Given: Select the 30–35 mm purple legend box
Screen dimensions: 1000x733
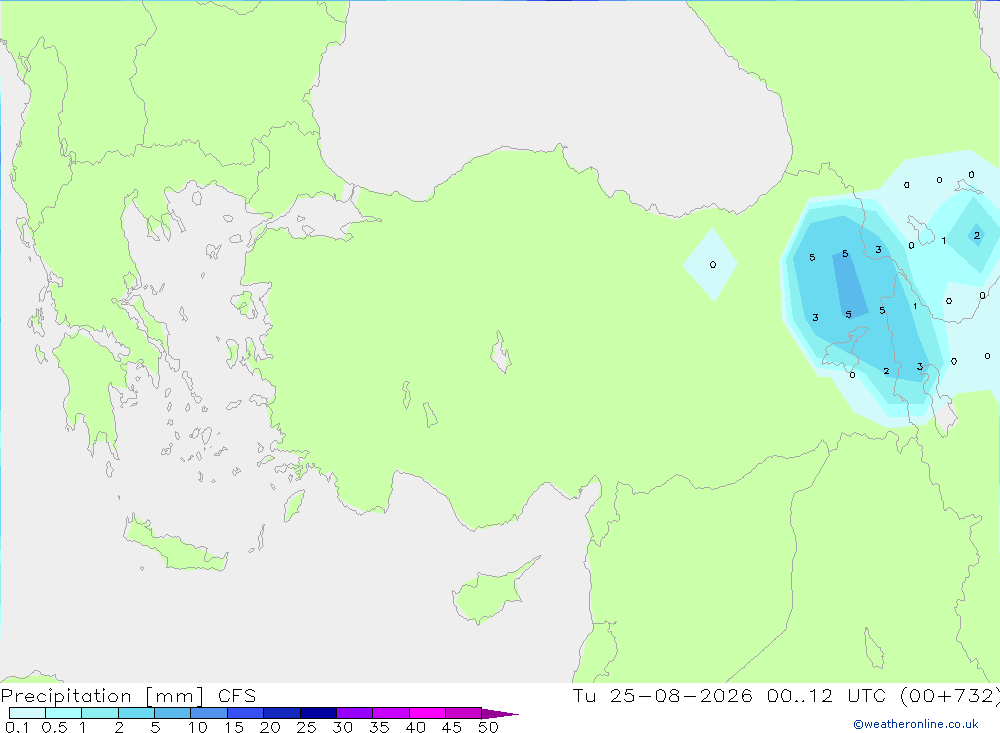Looking at the screenshot, I should [355, 713].
